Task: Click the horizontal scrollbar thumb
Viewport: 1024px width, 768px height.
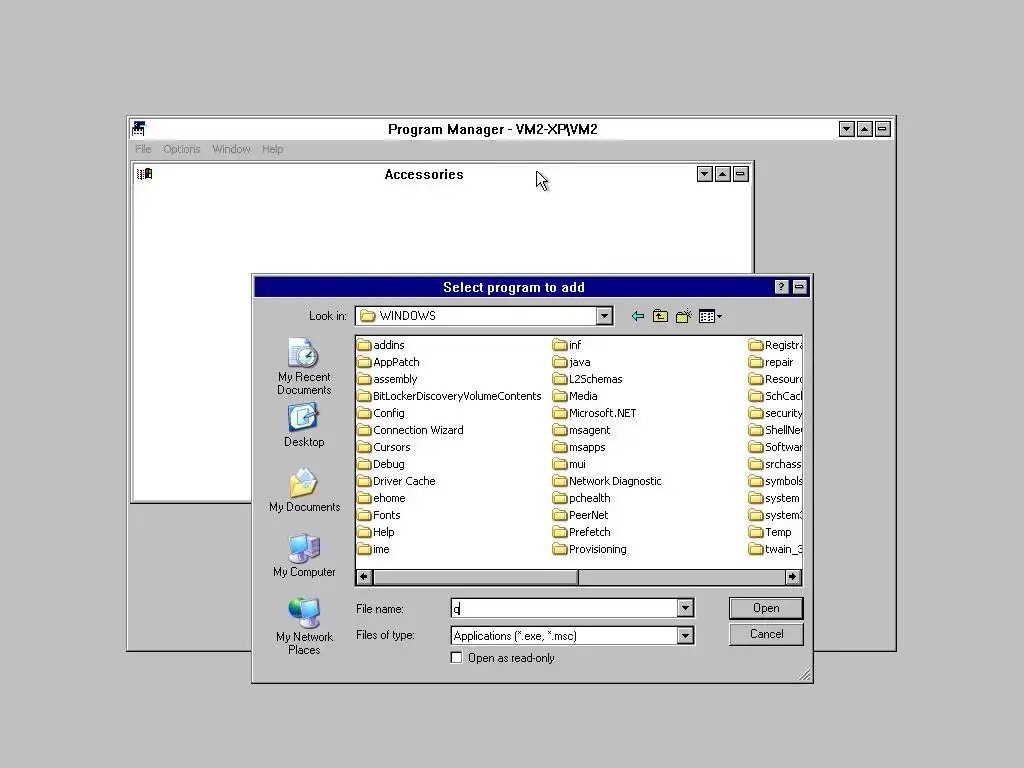Action: [x=475, y=577]
